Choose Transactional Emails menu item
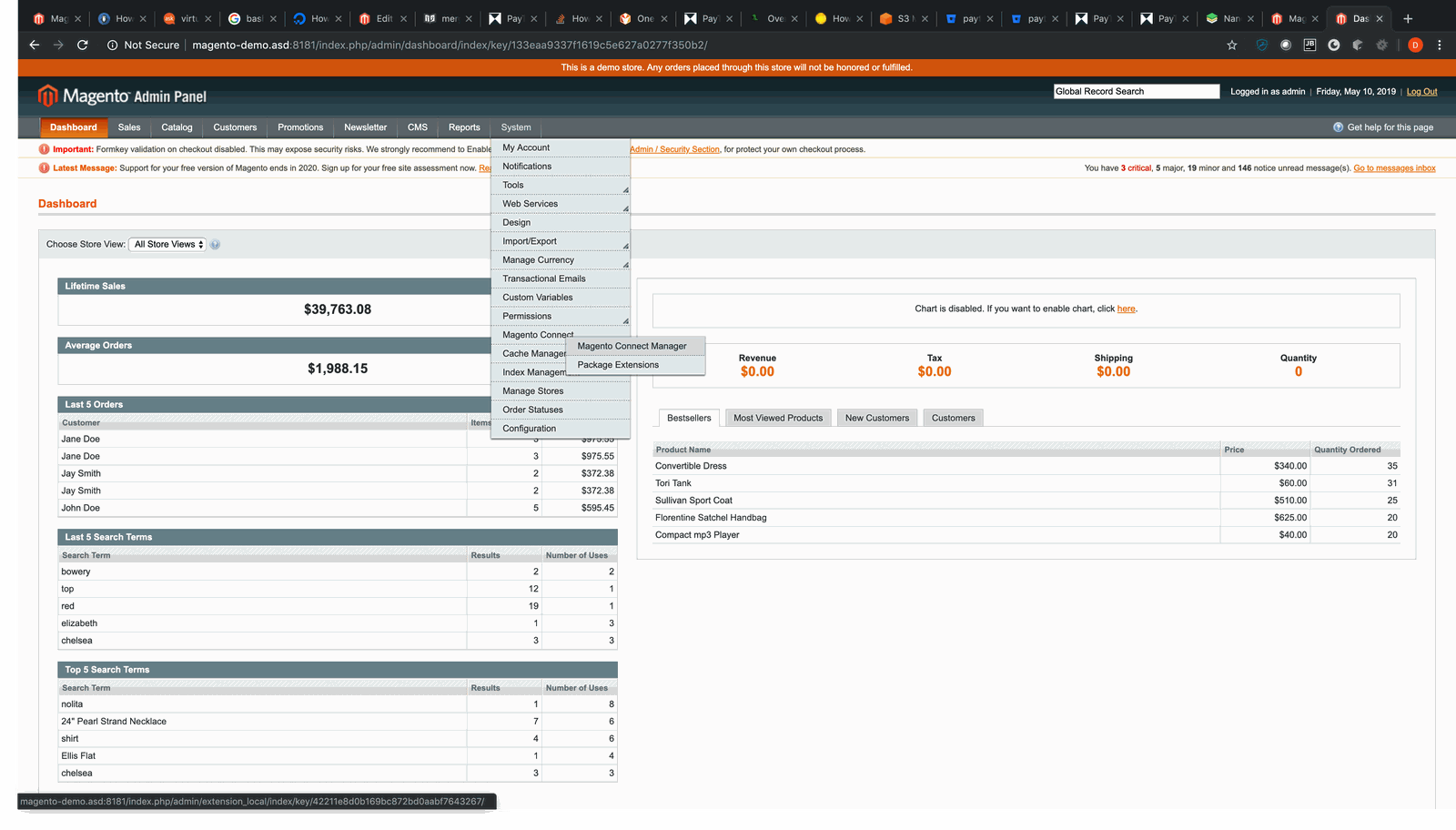Screen dimensions: 1456x830 point(561,278)
